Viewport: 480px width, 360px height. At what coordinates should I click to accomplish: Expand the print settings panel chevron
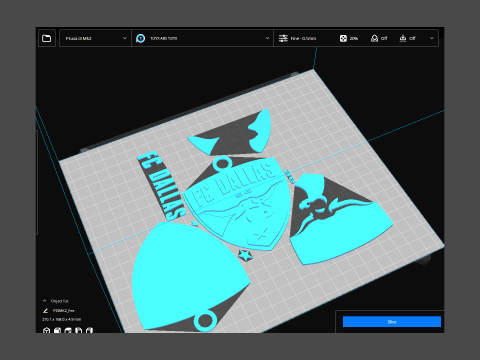(x=432, y=38)
